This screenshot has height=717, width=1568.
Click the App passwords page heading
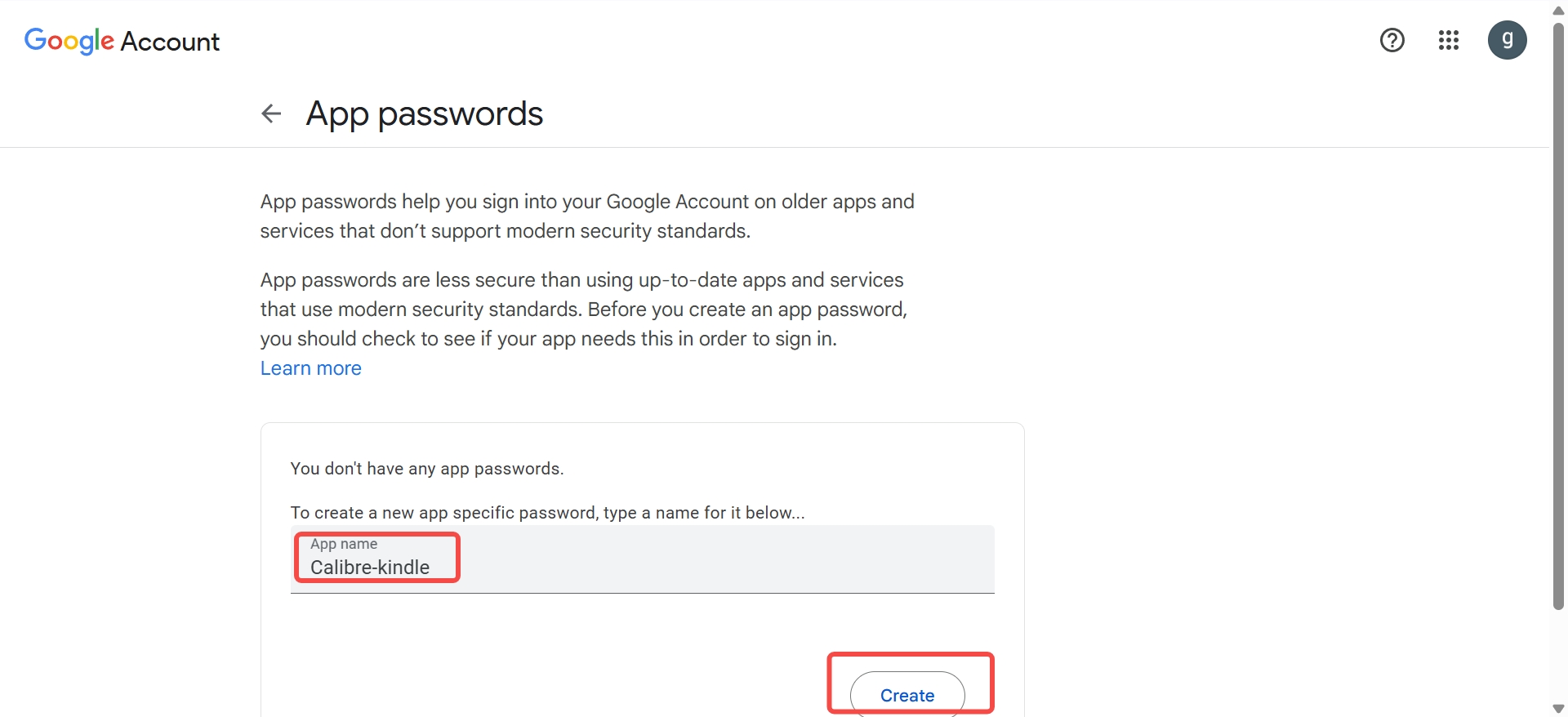click(425, 114)
